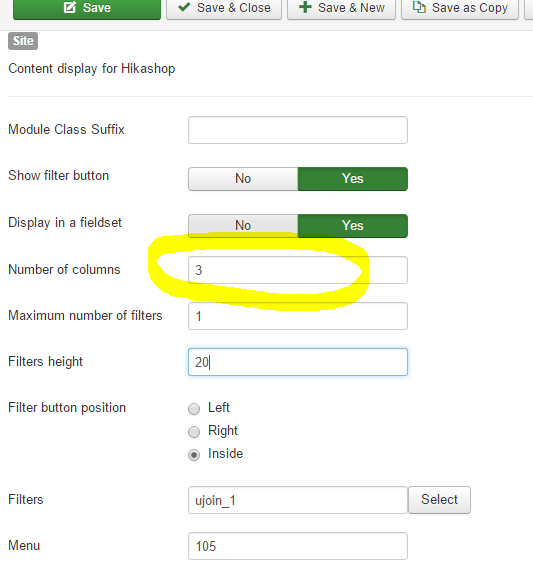Viewport: 533px width, 569px height.
Task: Focus the Number of columns field
Action: (298, 270)
